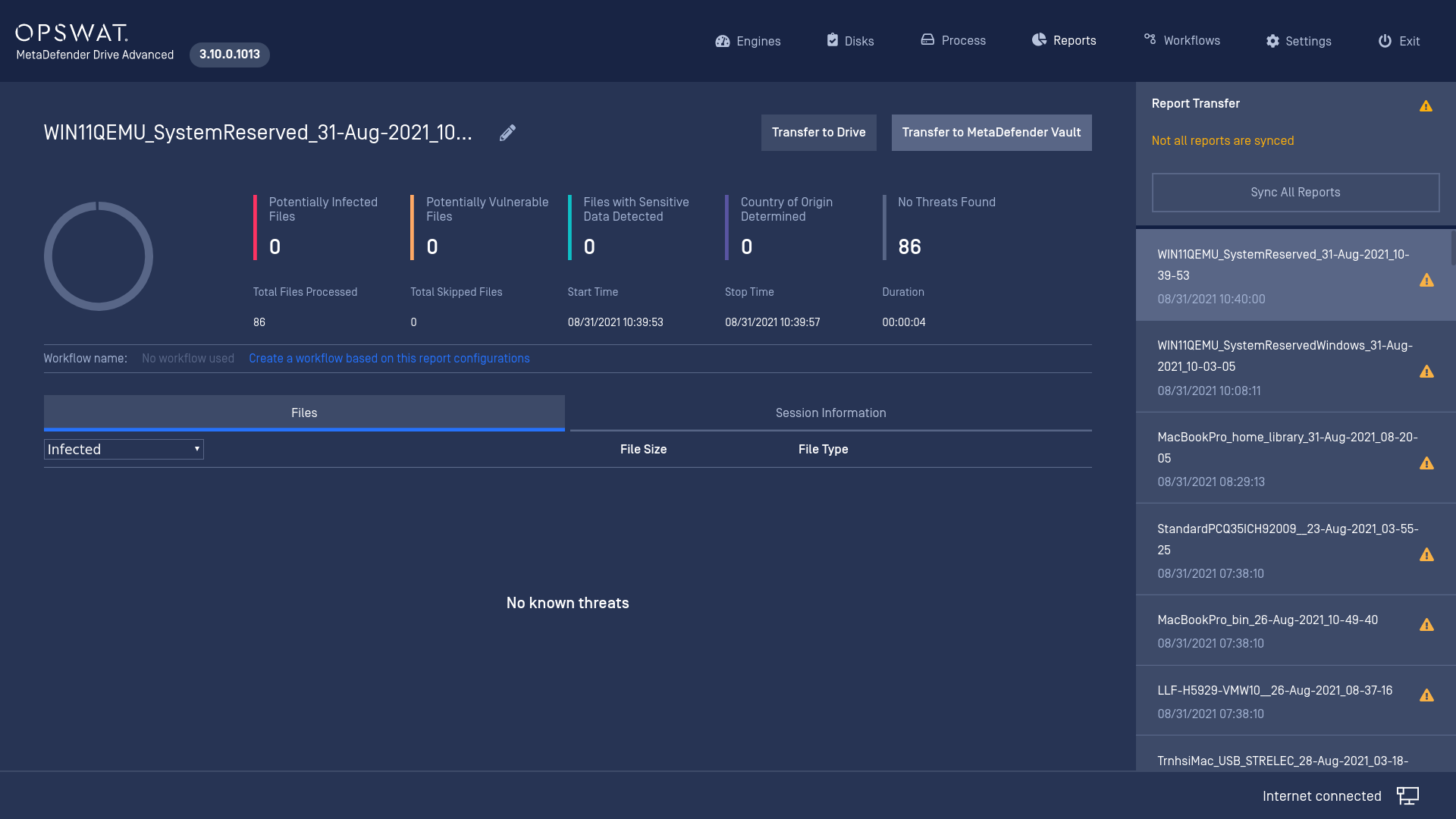This screenshot has width=1456, height=819.
Task: Click the OPSWAT logo
Action: click(72, 33)
